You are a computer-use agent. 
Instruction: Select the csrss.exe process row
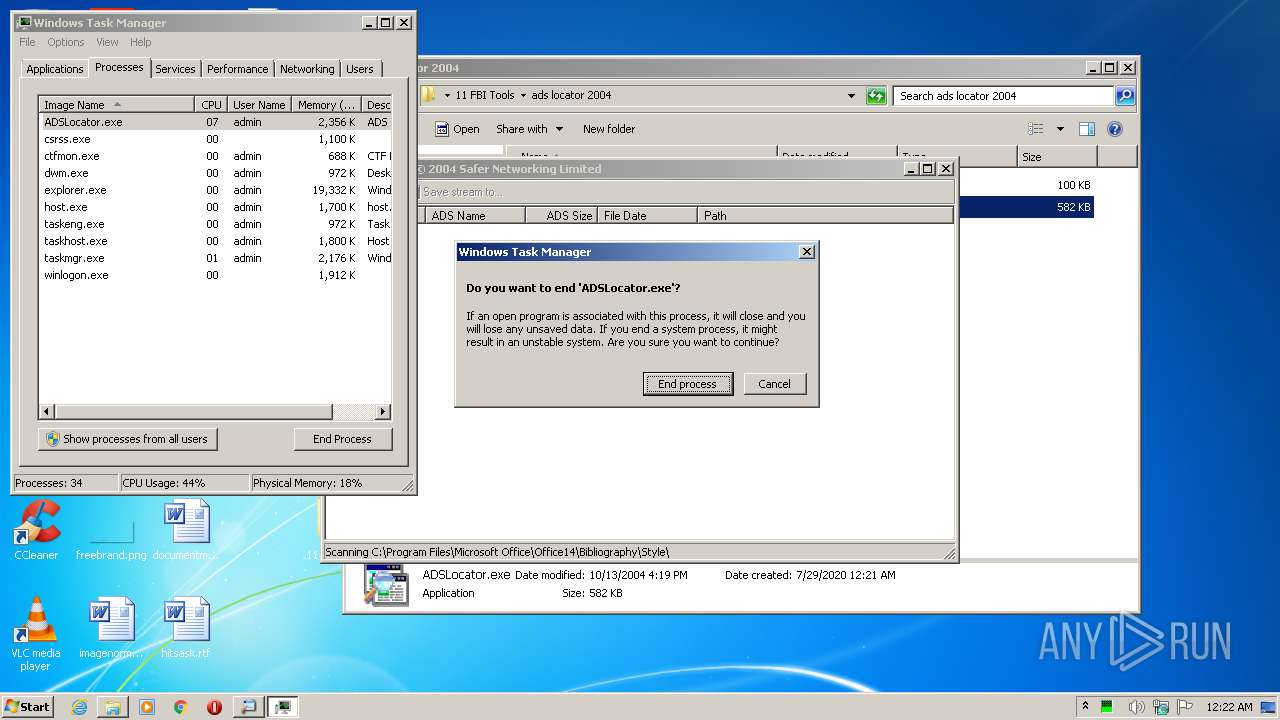[x=215, y=139]
